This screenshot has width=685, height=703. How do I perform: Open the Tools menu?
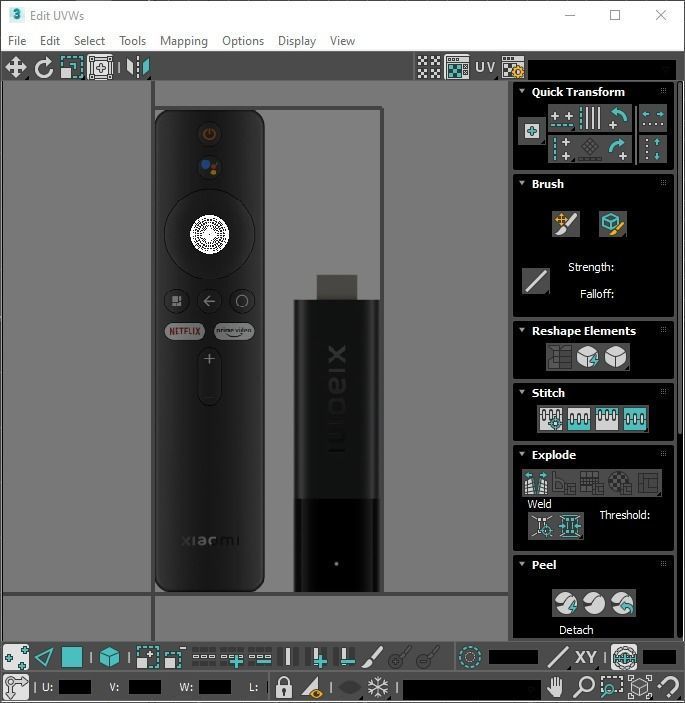pyautogui.click(x=132, y=41)
